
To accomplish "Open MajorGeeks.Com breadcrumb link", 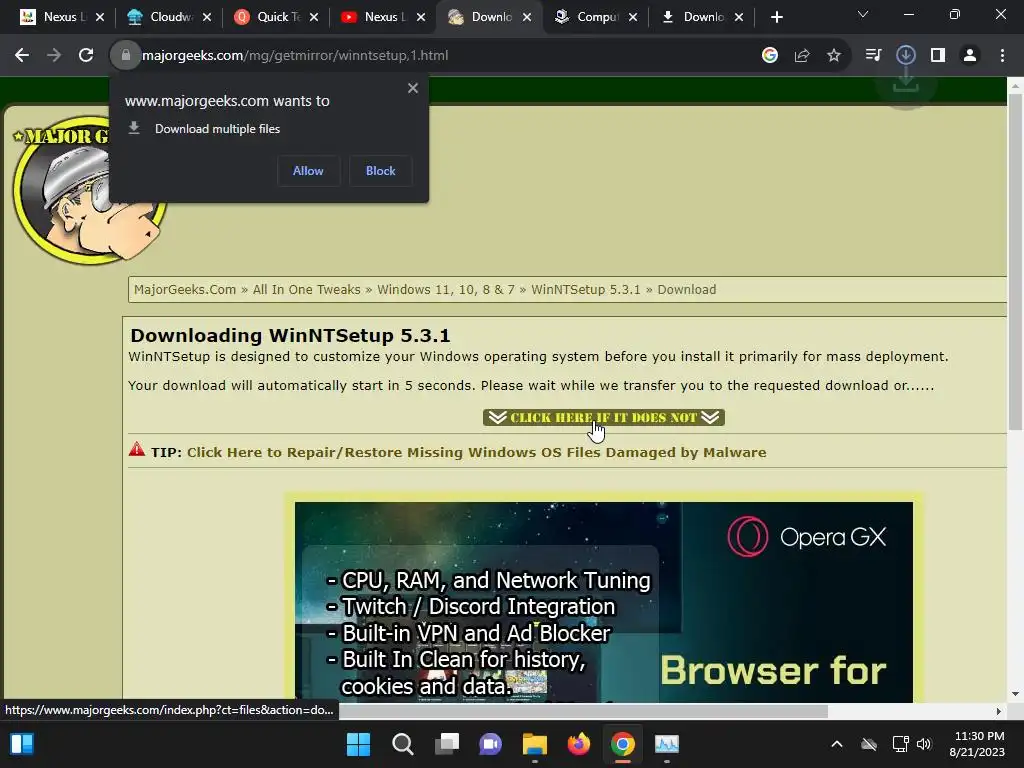I will (x=185, y=289).
